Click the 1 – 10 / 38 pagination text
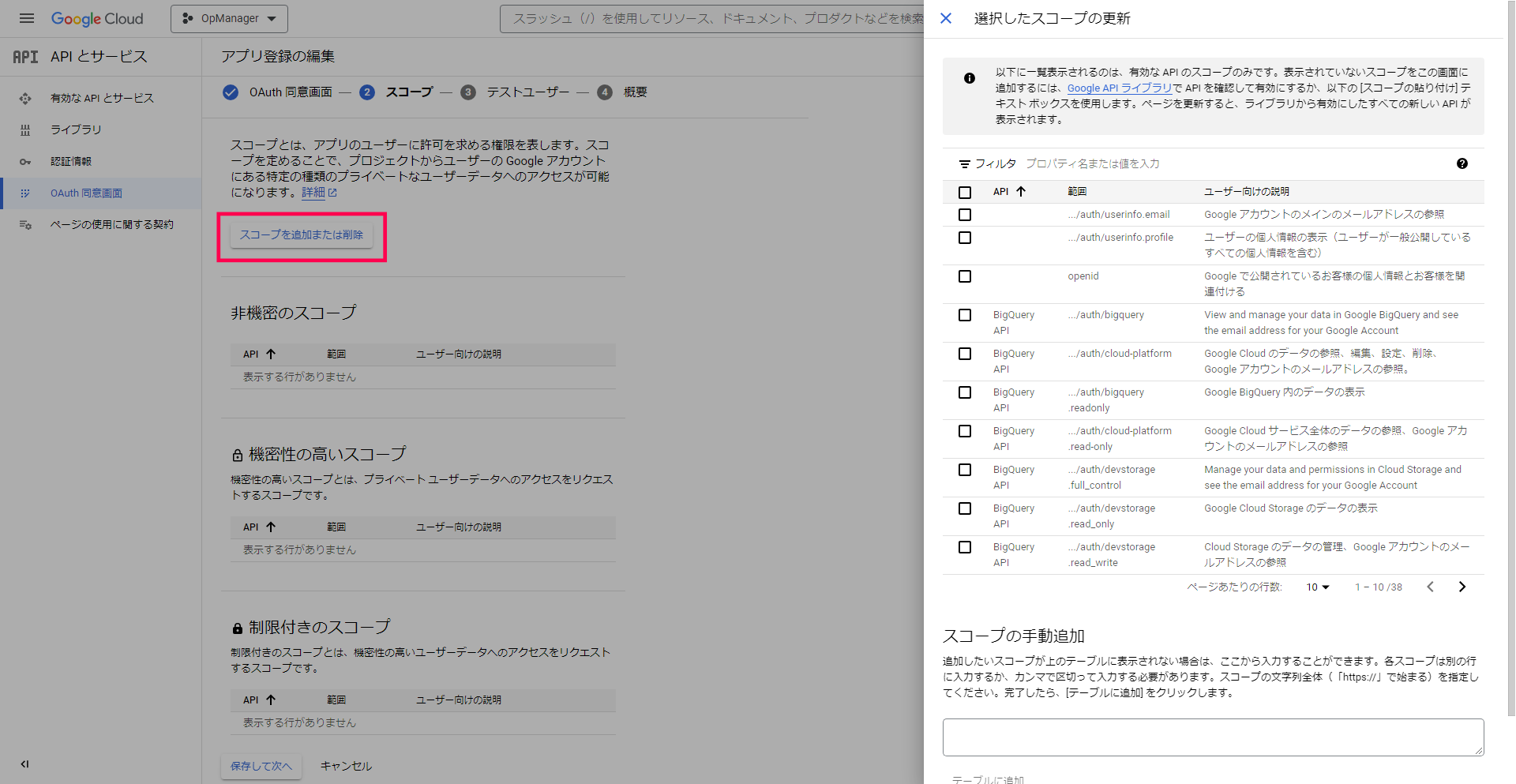 pyautogui.click(x=1379, y=587)
